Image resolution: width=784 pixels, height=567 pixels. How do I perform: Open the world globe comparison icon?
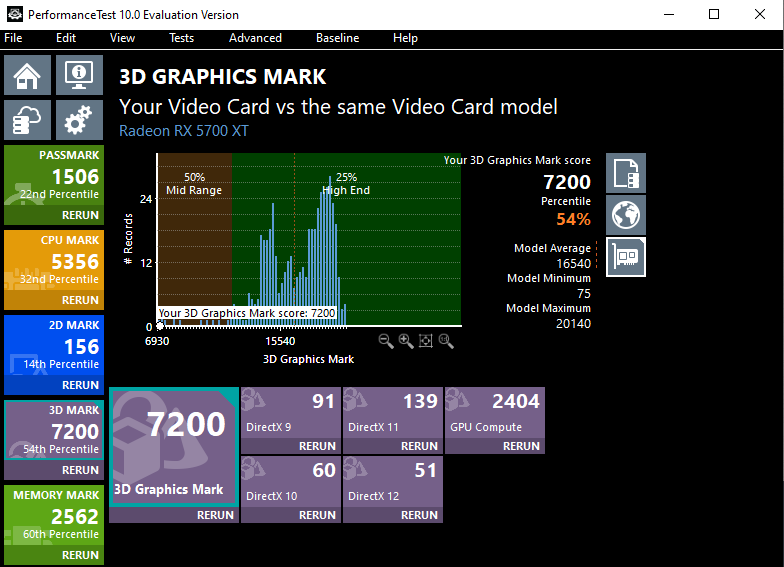[x=626, y=215]
